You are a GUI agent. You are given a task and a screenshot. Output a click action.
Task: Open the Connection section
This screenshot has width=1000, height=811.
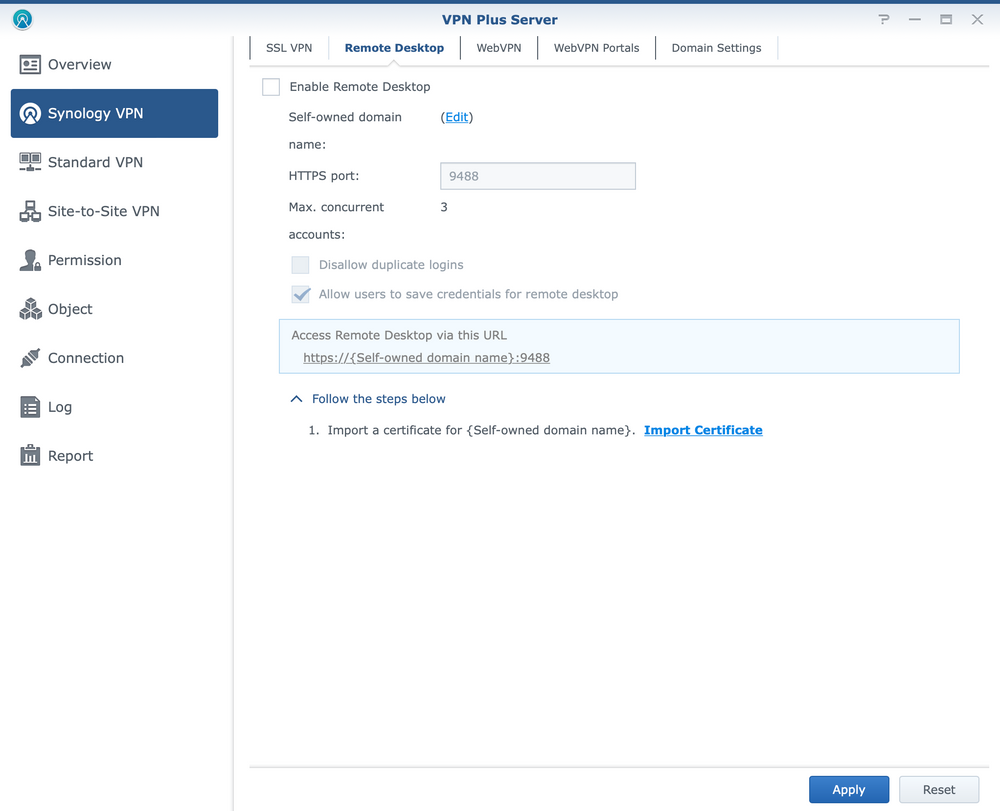pyautogui.click(x=114, y=358)
